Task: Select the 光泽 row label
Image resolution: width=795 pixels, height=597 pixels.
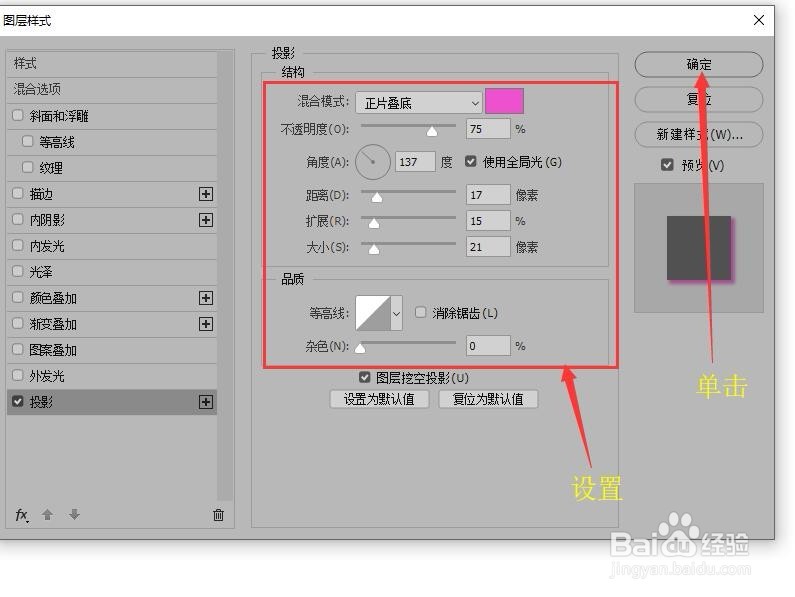Action: (41, 272)
